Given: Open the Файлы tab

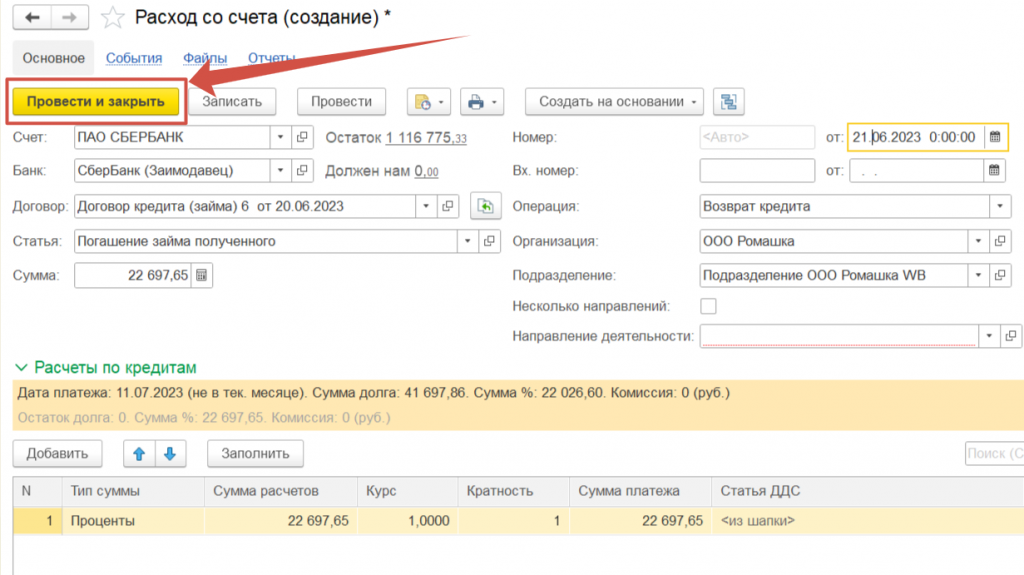Looking at the screenshot, I should 205,58.
